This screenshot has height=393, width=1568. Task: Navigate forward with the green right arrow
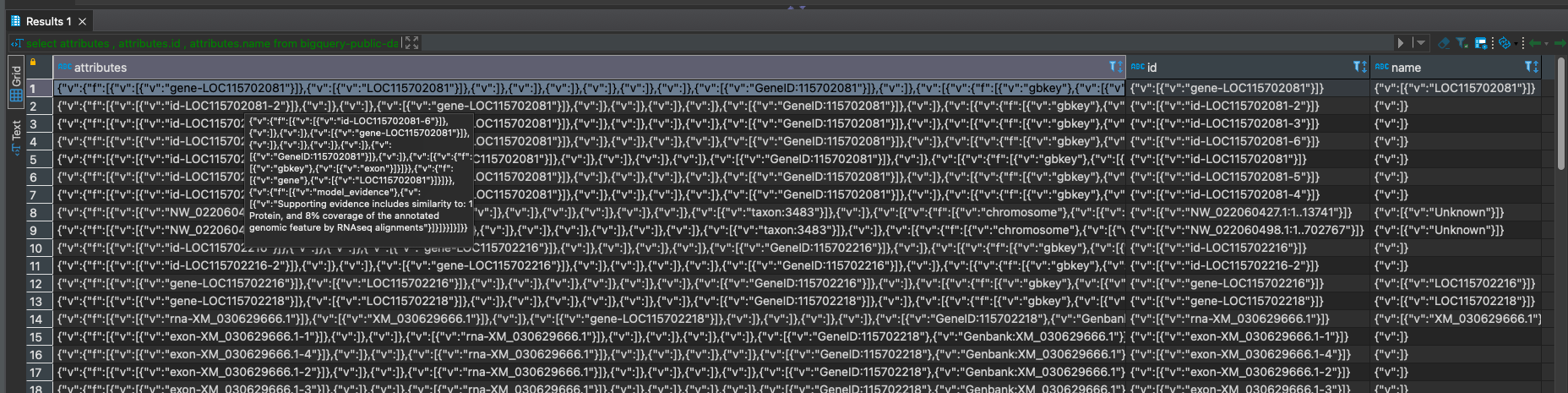(x=1560, y=43)
